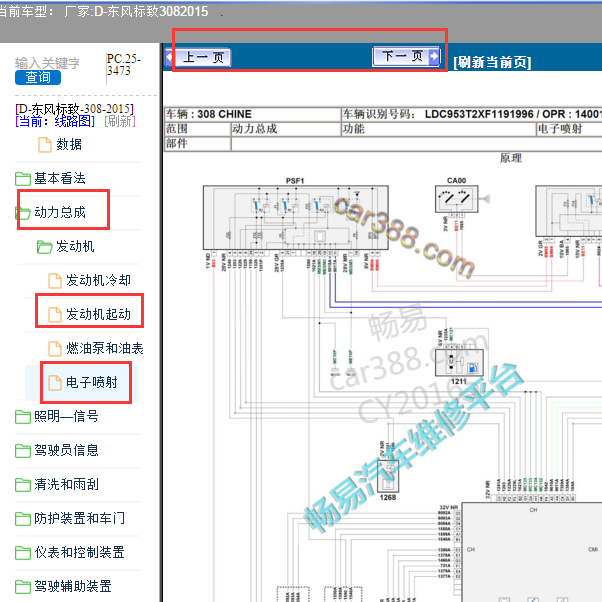The height and width of the screenshot is (602, 602).
Task: Click the vehicle identification number LDC953T2XF1191996
Action: pos(479,114)
